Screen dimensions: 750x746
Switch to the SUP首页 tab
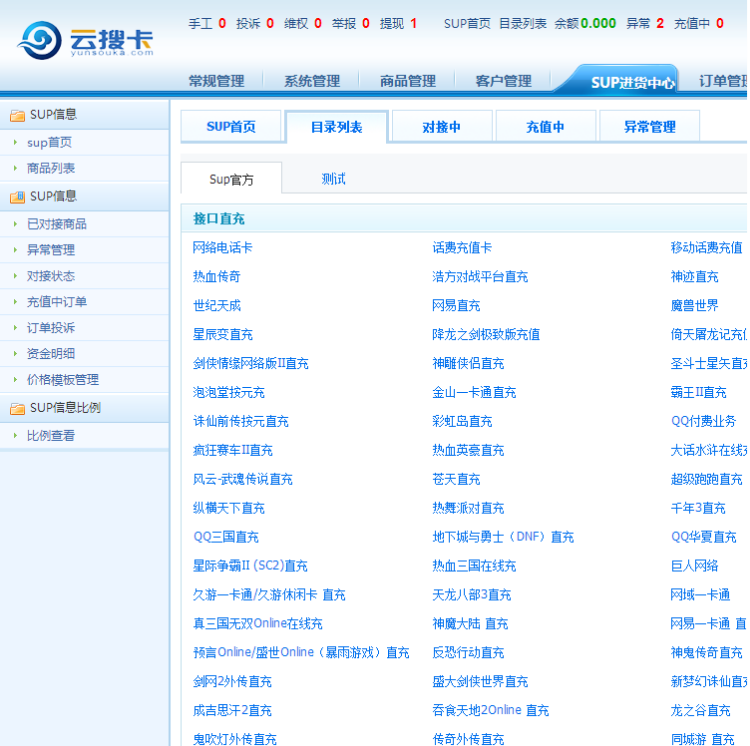pyautogui.click(x=231, y=127)
